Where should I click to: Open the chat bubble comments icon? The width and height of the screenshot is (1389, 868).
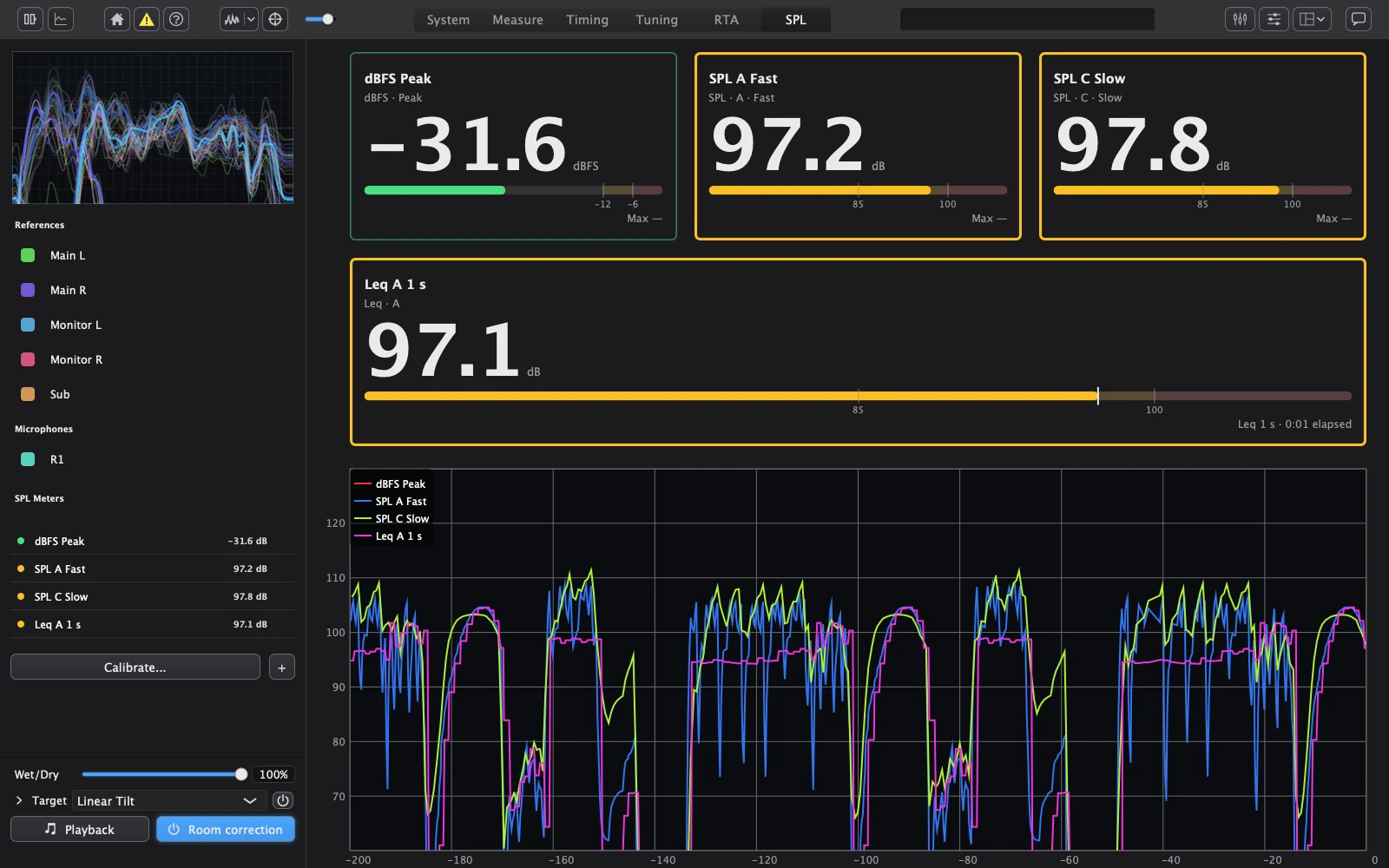coord(1359,19)
